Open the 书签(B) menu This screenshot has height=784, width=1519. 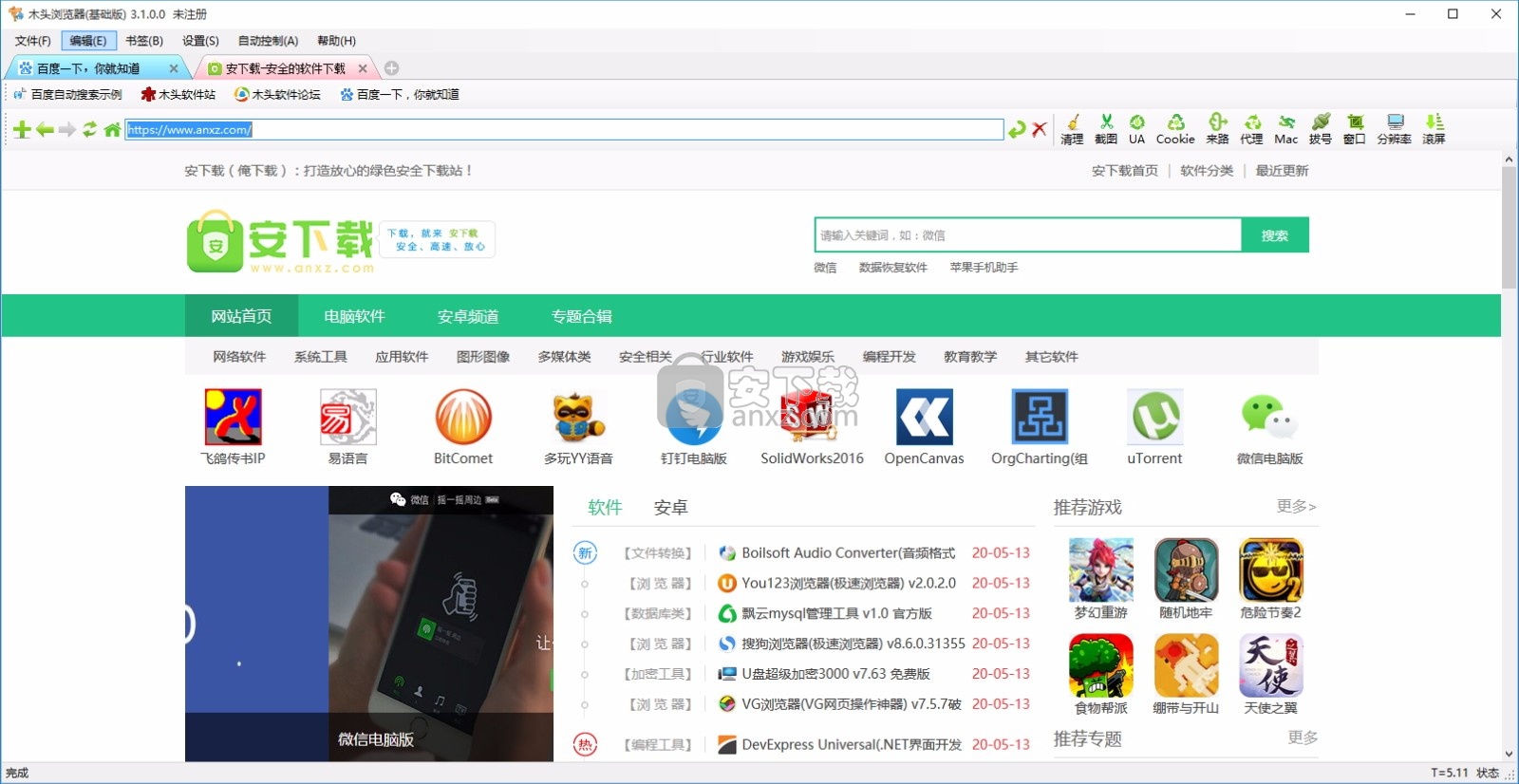click(x=144, y=41)
